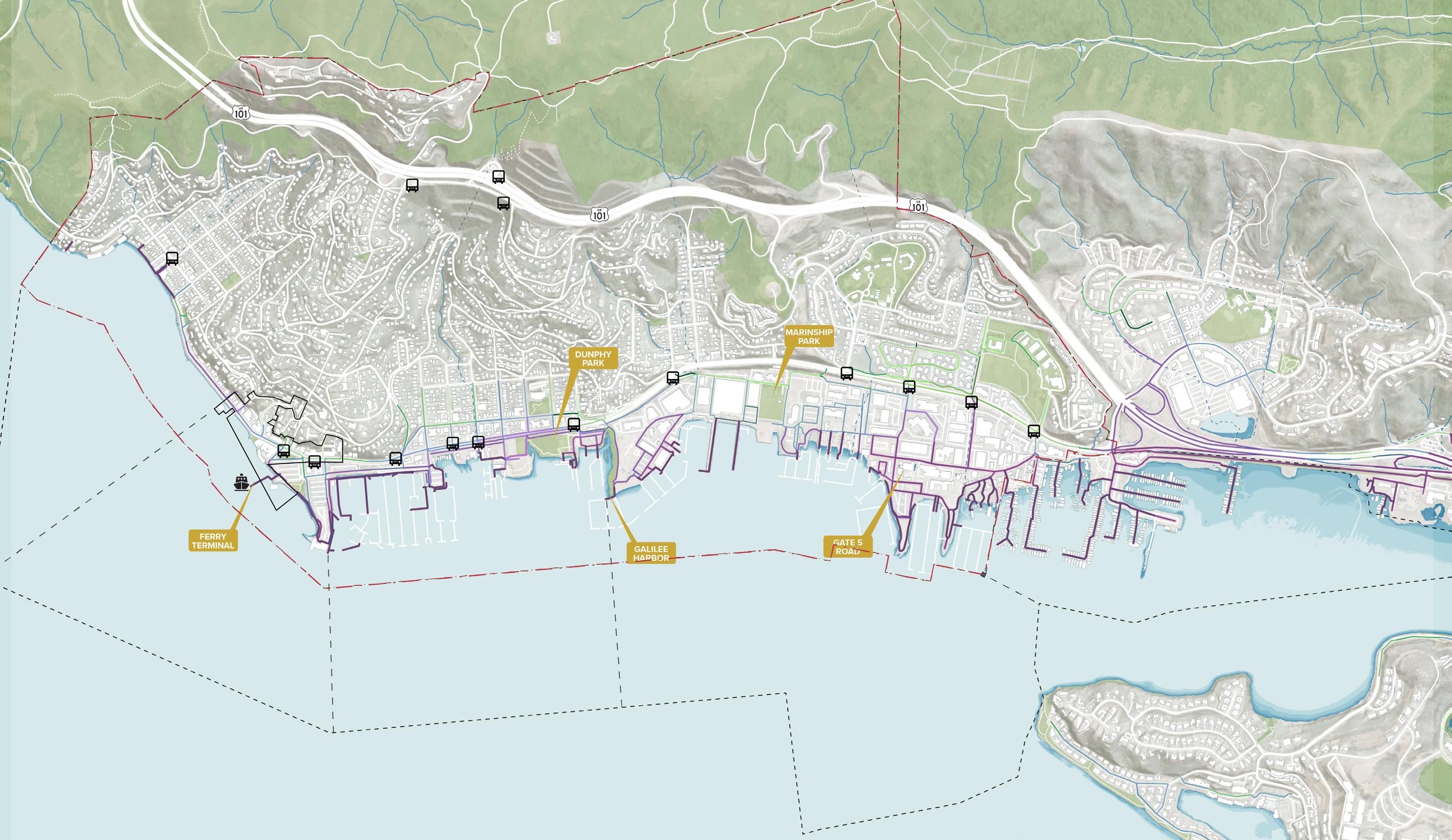Click bus stop icon nearest the ferry icon

pyautogui.click(x=283, y=450)
